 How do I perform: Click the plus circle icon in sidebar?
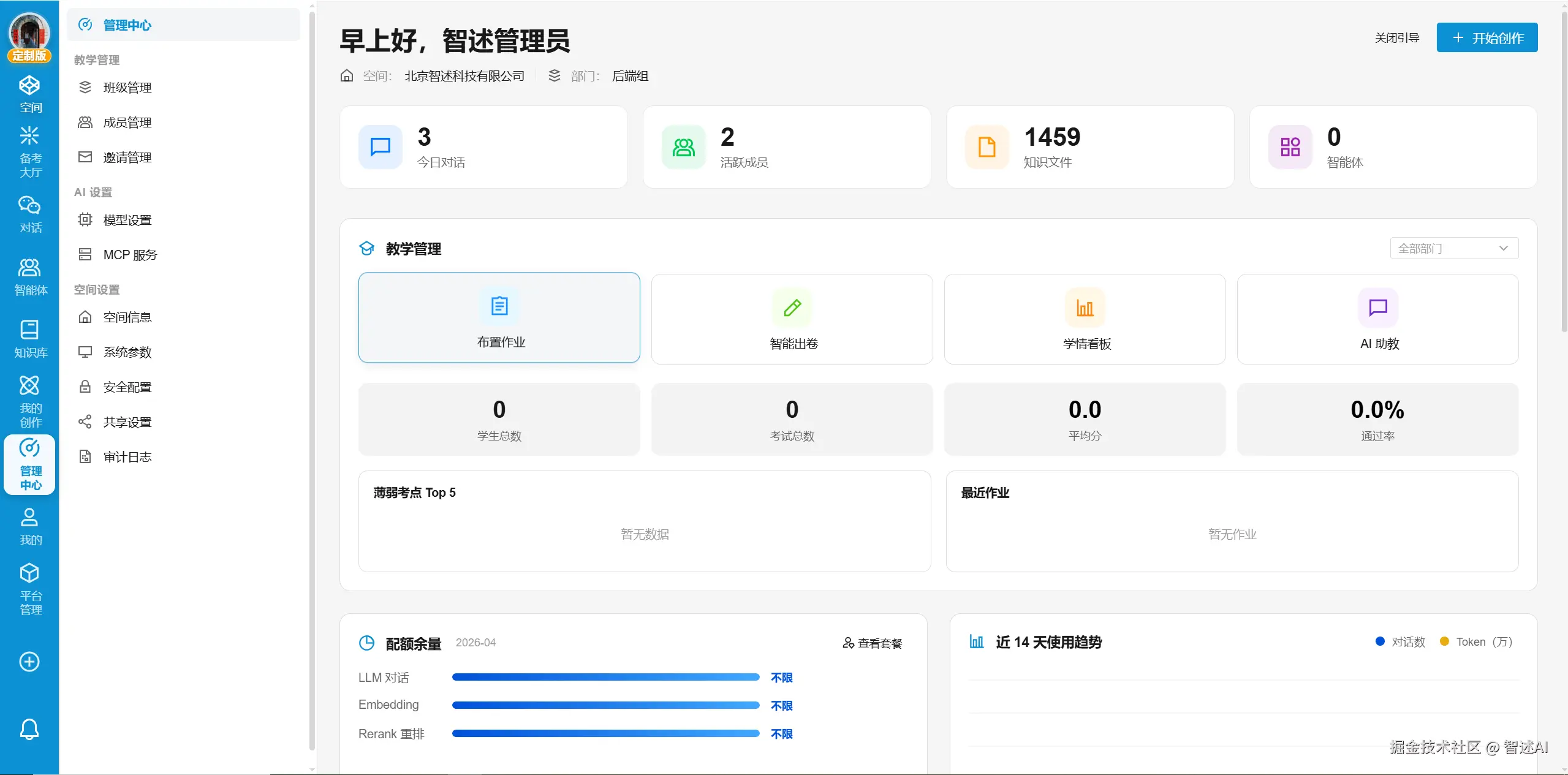click(29, 662)
